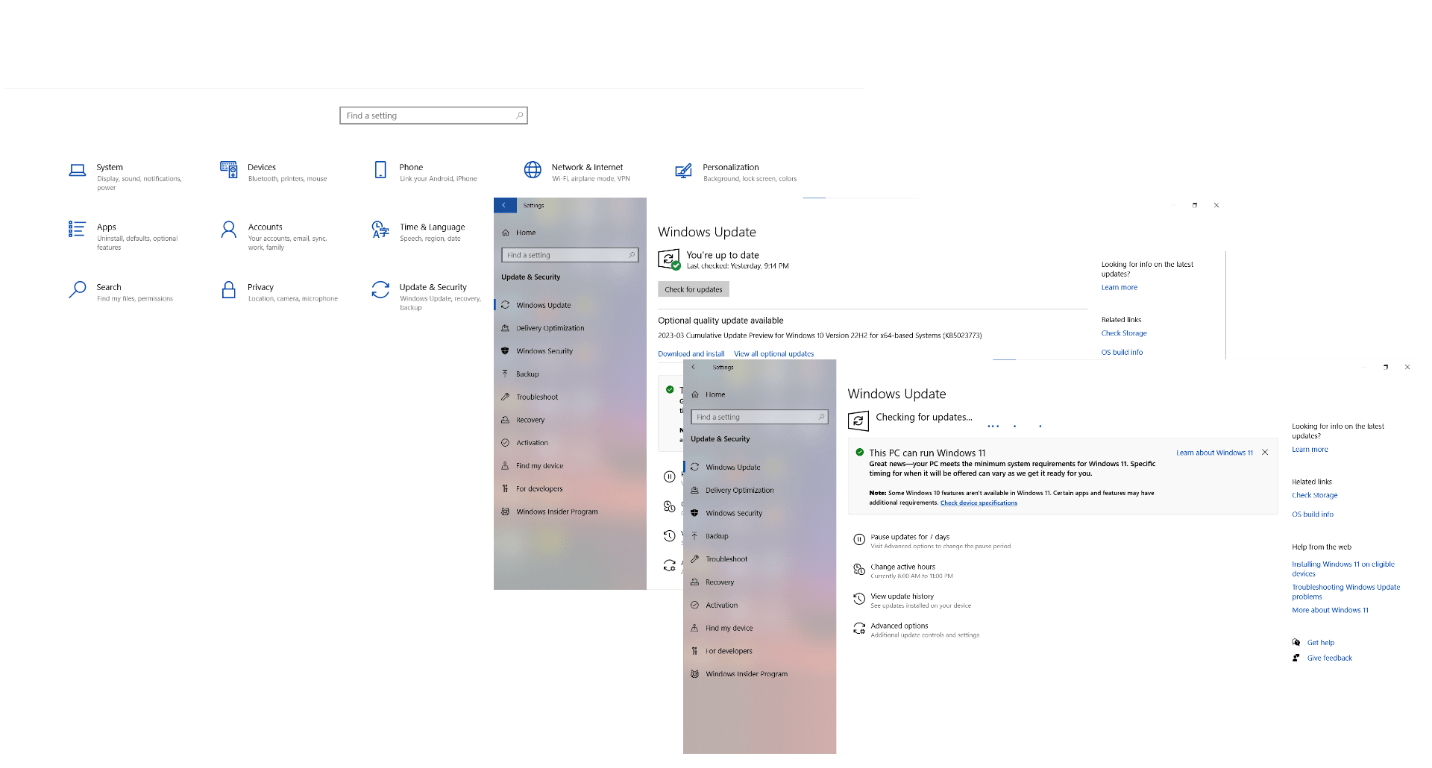Click the back arrow in the Checking for updates window
Image resolution: width=1432 pixels, height=768 pixels.
(x=693, y=367)
